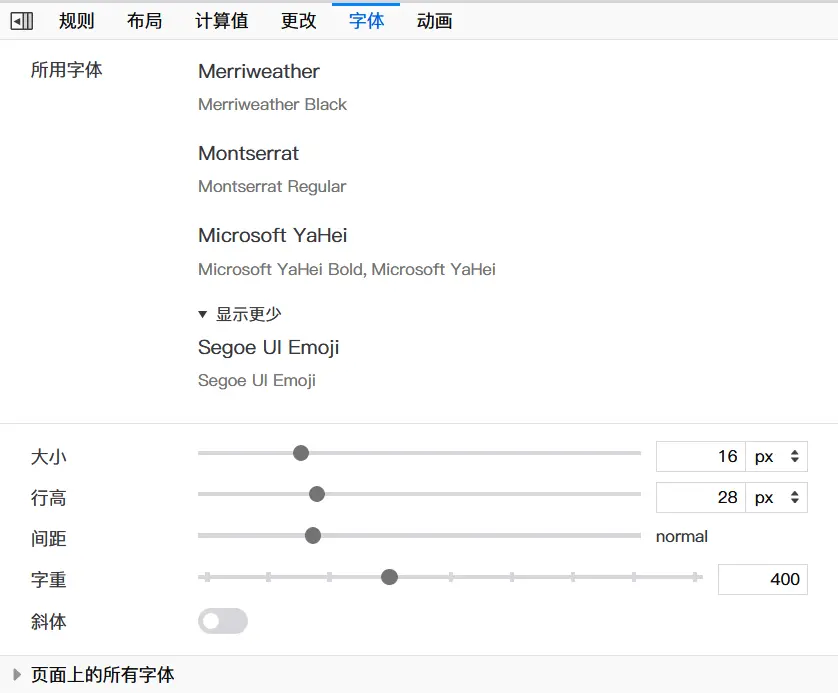Click the 字体 tab

366,21
